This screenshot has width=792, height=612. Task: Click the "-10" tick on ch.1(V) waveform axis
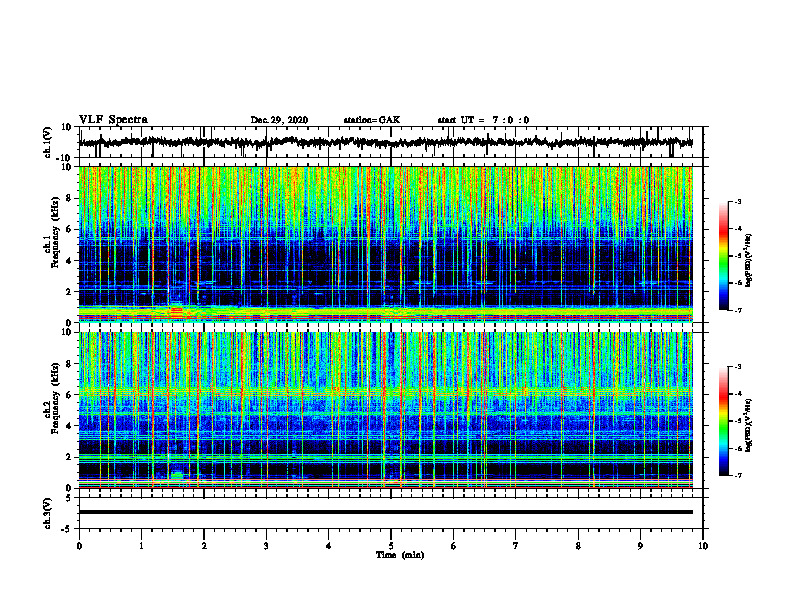65,158
